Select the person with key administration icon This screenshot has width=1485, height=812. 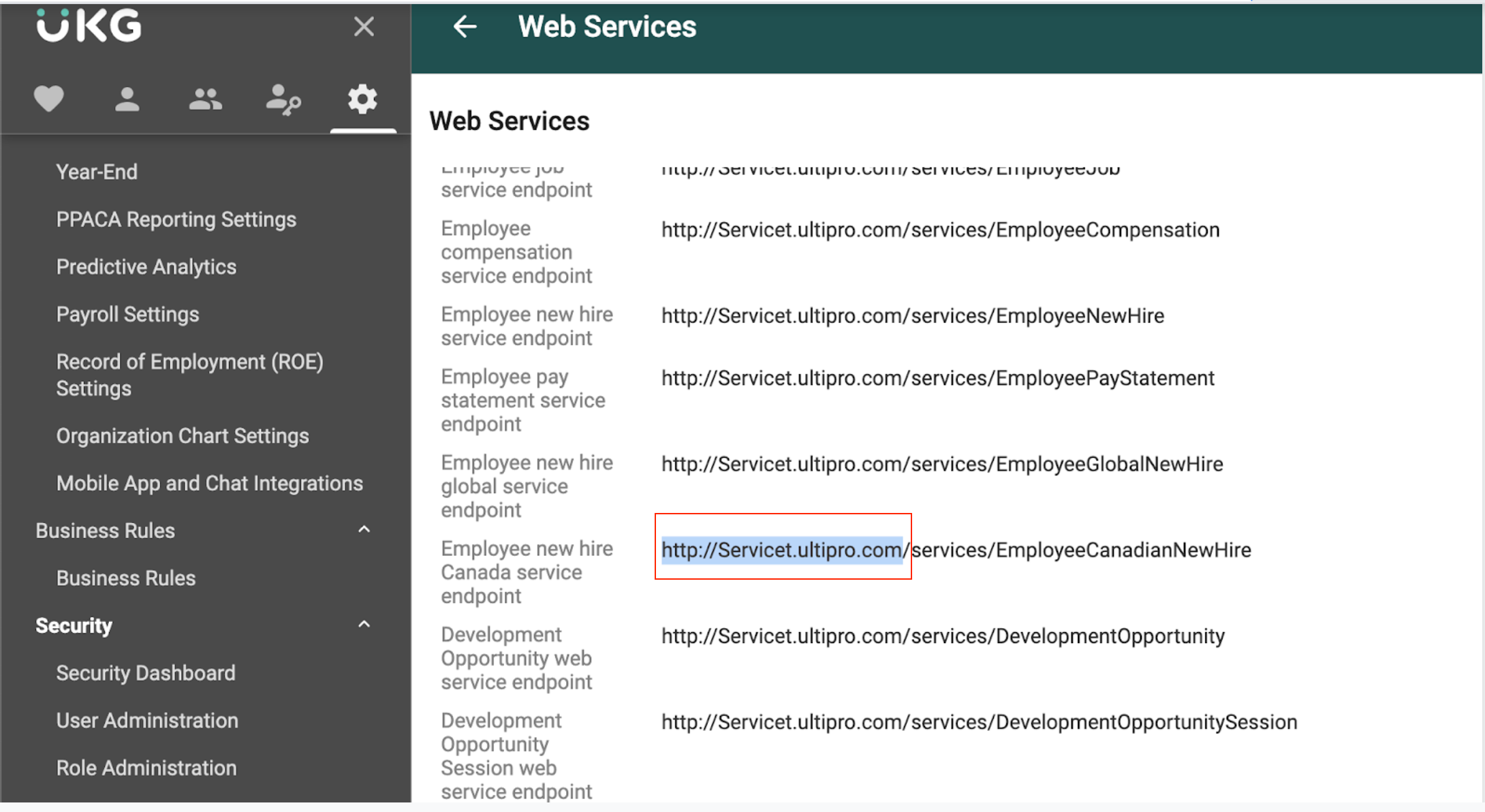pyautogui.click(x=283, y=100)
